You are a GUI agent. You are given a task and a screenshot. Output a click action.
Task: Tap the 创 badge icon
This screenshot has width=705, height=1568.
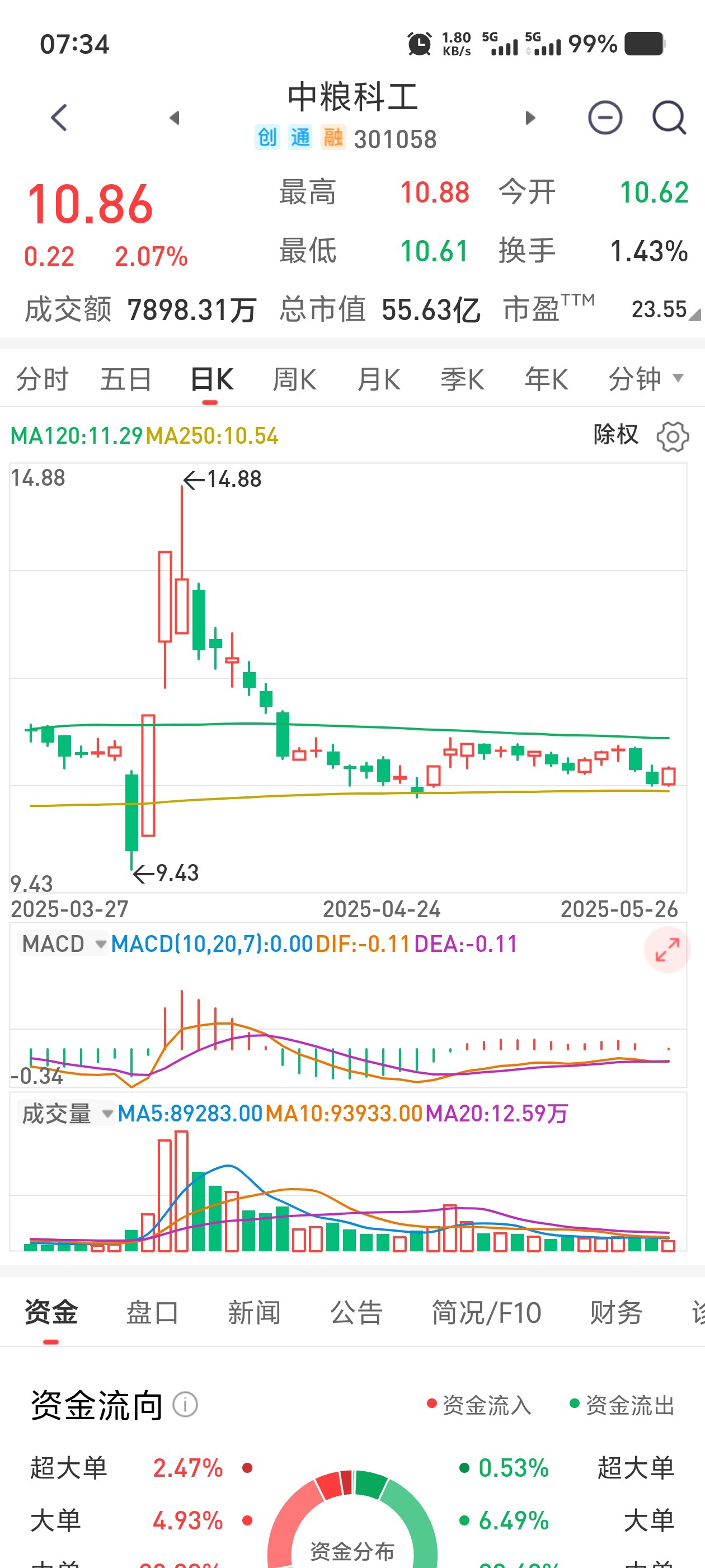267,138
